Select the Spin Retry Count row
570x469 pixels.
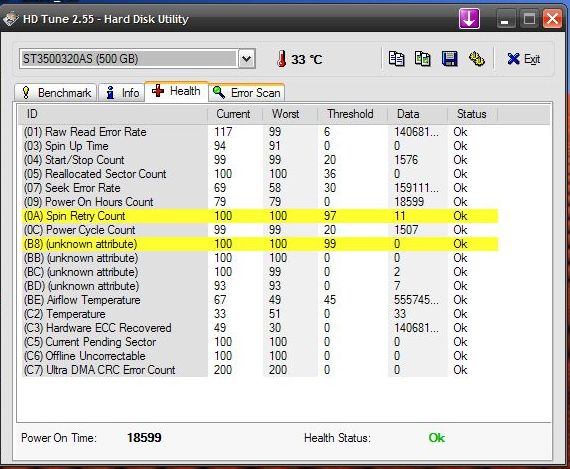pyautogui.click(x=260, y=216)
